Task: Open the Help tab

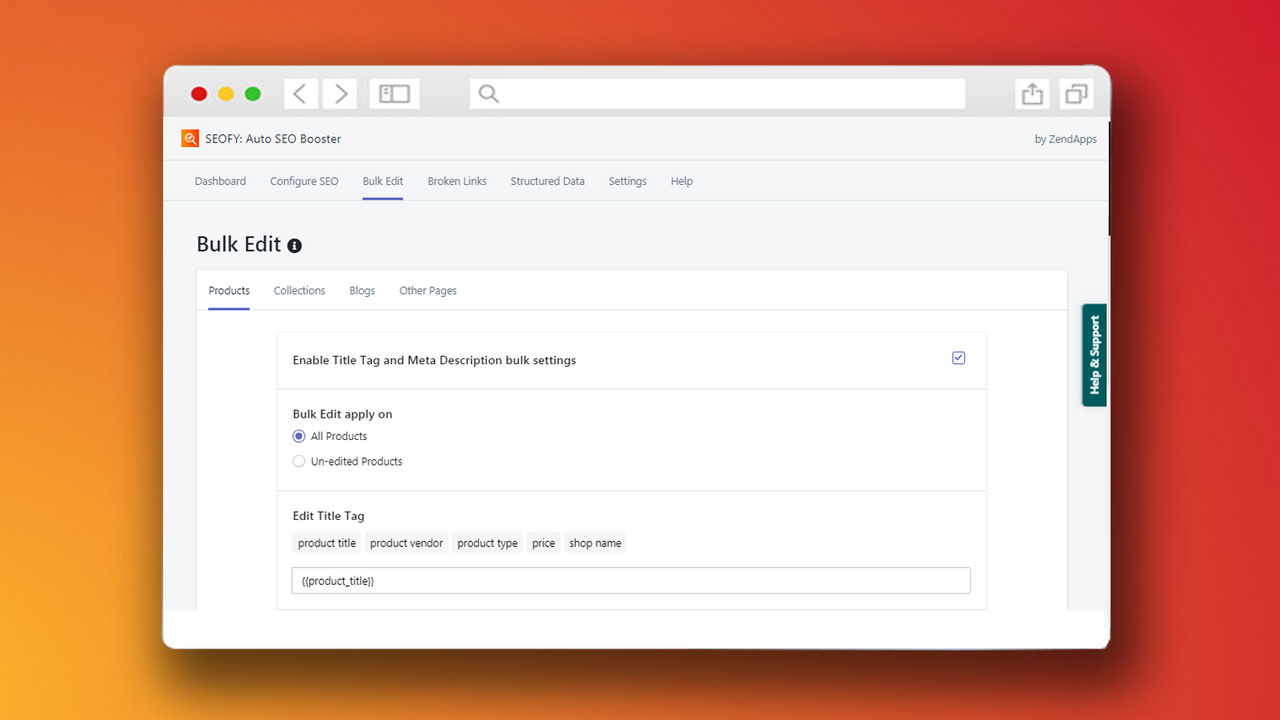Action: click(682, 181)
